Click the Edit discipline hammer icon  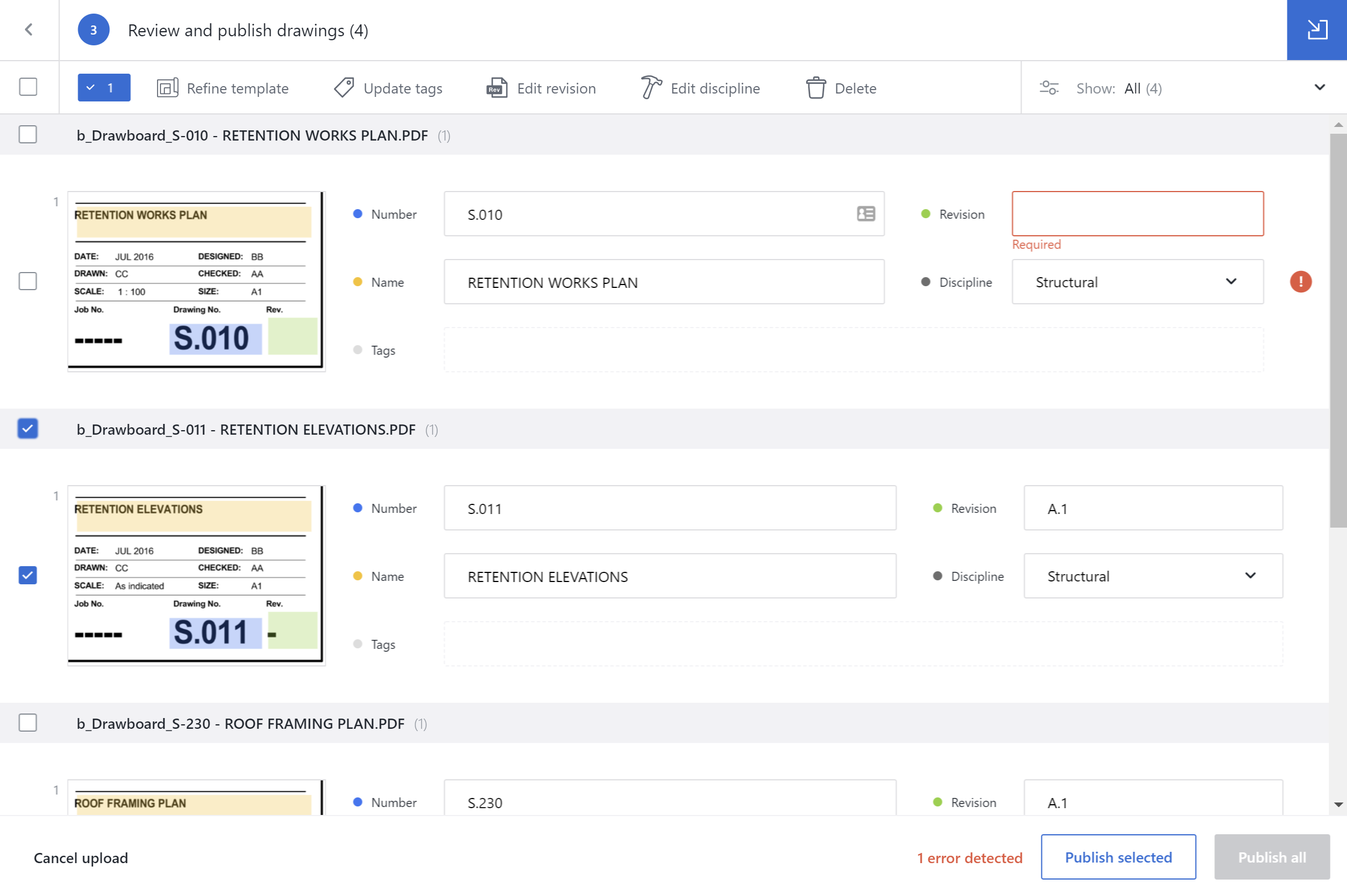(651, 88)
